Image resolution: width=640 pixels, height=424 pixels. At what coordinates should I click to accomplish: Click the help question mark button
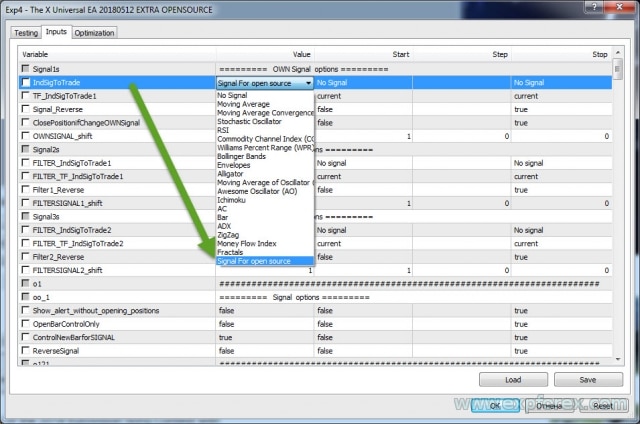click(594, 7)
